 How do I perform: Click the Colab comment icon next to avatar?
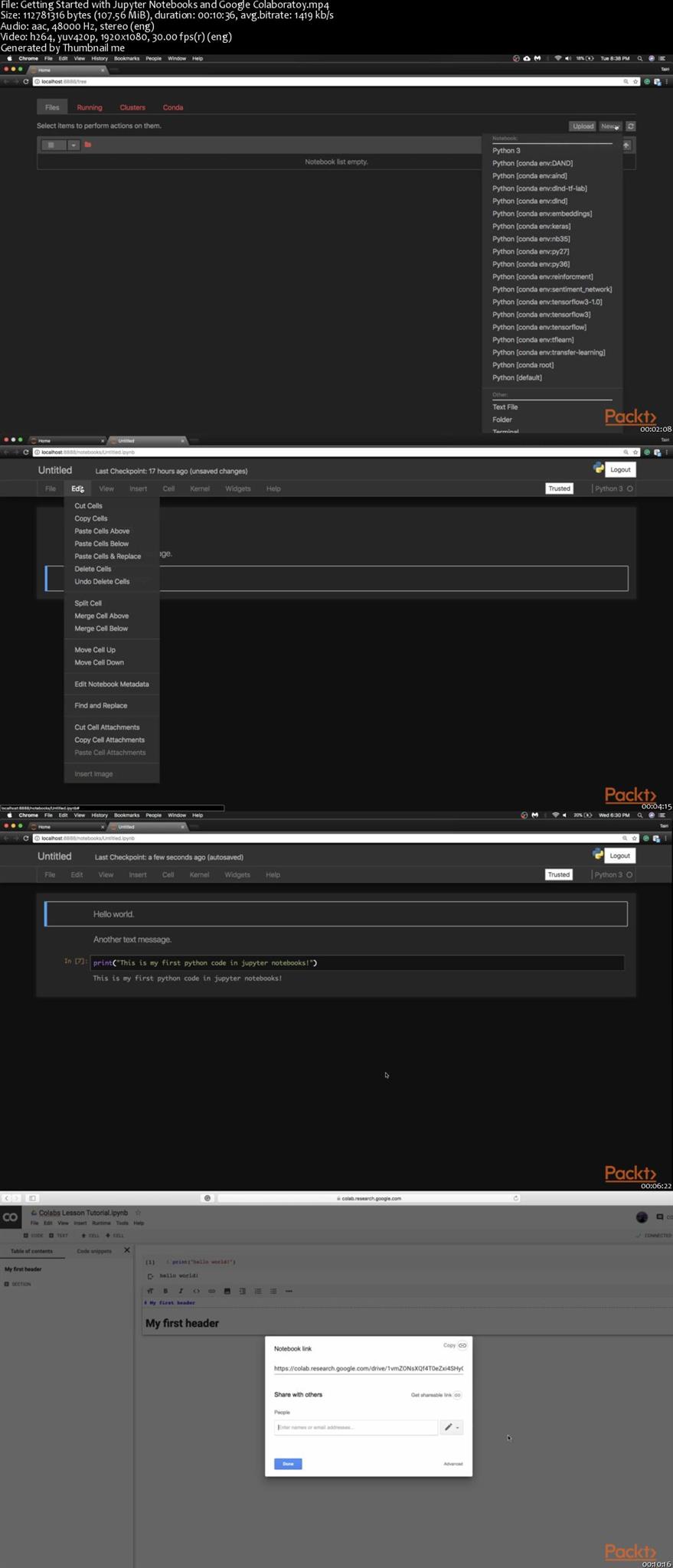pos(660,1217)
